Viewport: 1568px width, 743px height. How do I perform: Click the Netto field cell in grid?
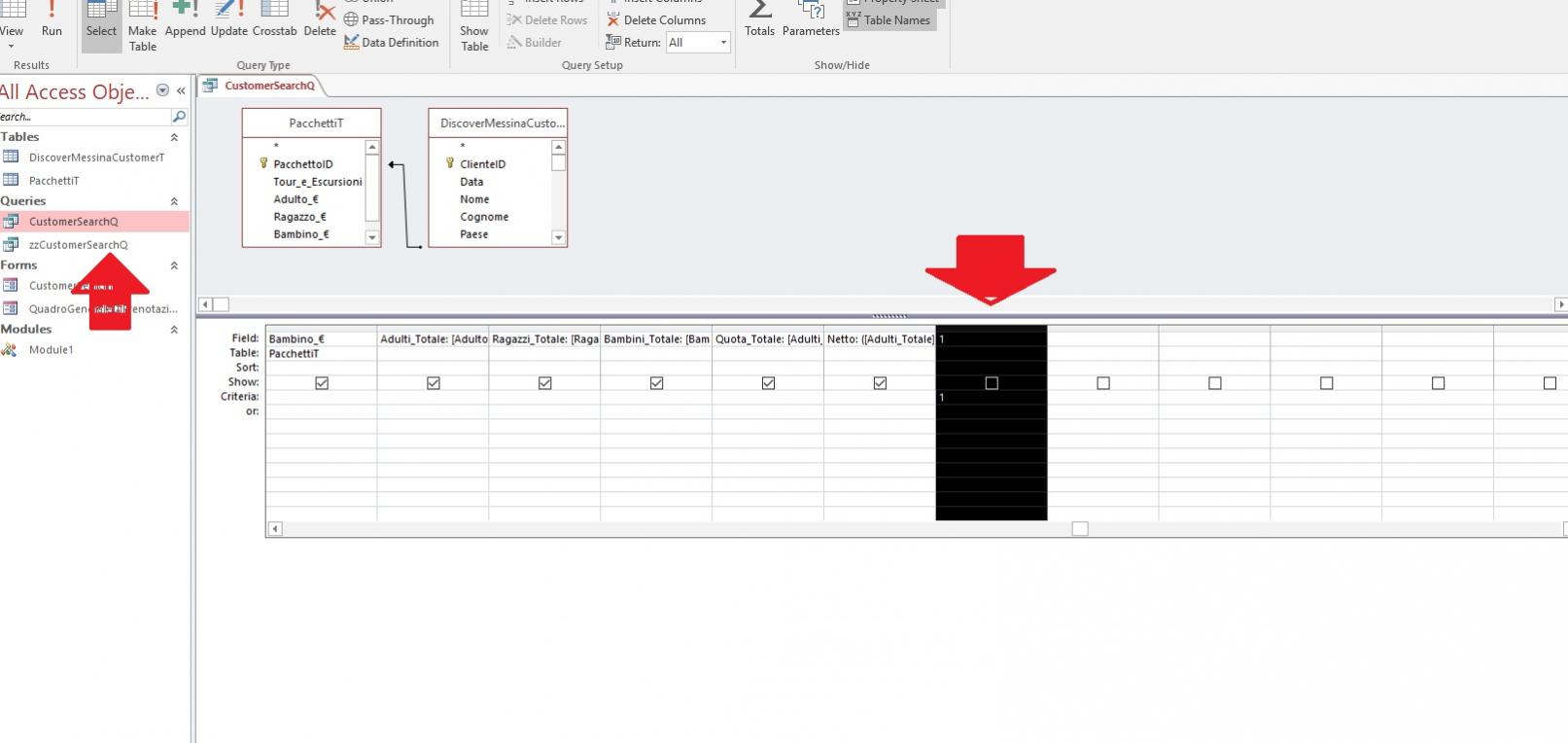880,339
